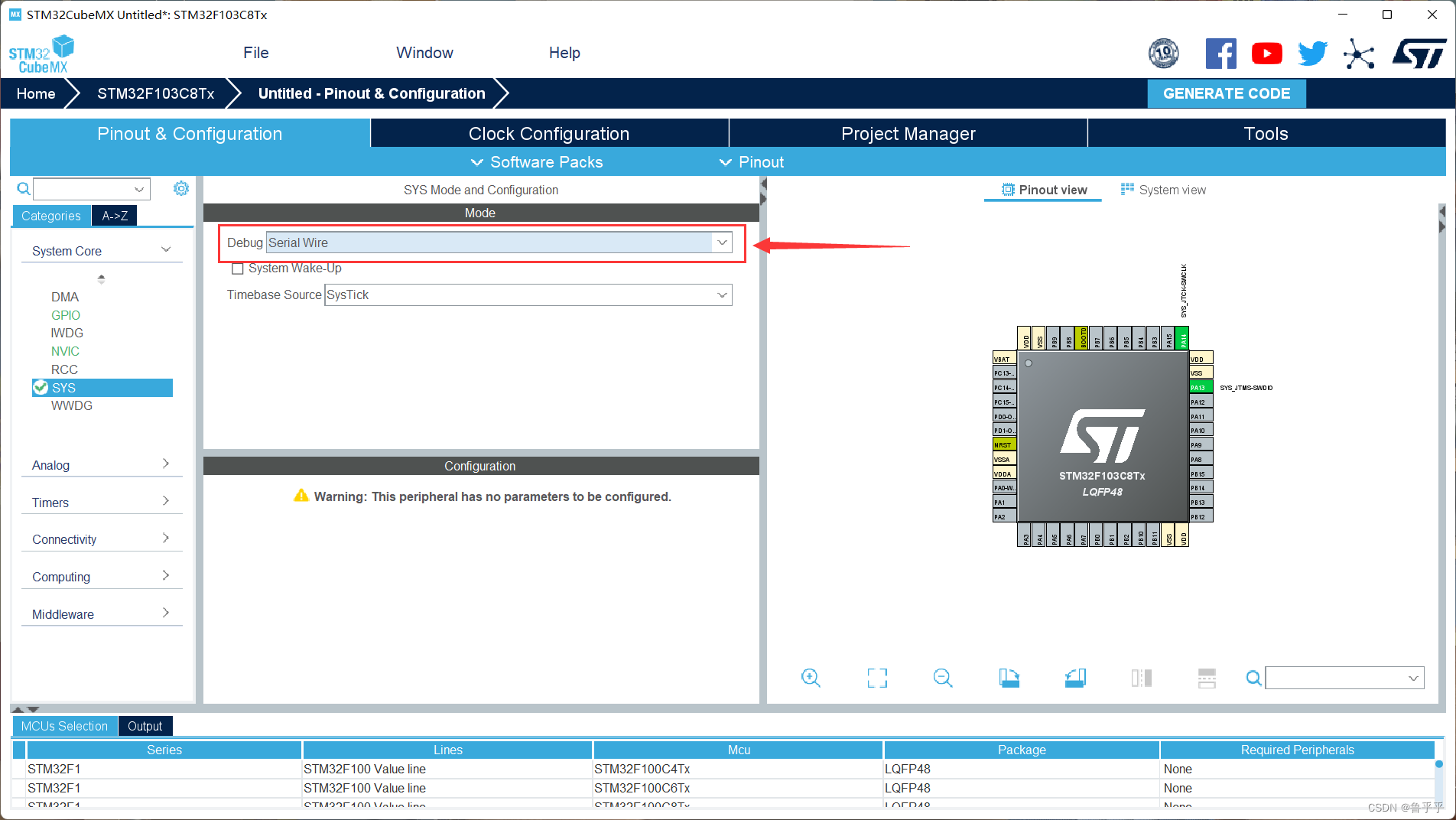The width and height of the screenshot is (1456, 820).
Task: Click the pin search magnifier icon
Action: coord(1254,678)
